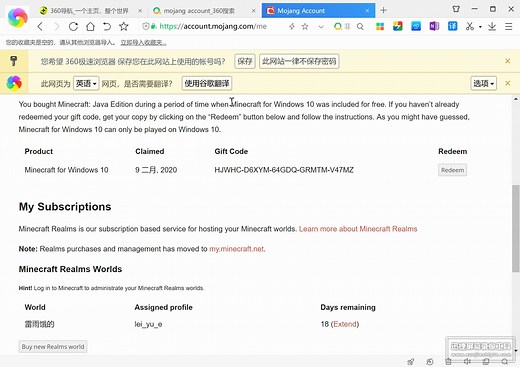Screen dimensions: 520x367
Task: Click the page vertical scrollbar thumb
Action: tap(516, 228)
